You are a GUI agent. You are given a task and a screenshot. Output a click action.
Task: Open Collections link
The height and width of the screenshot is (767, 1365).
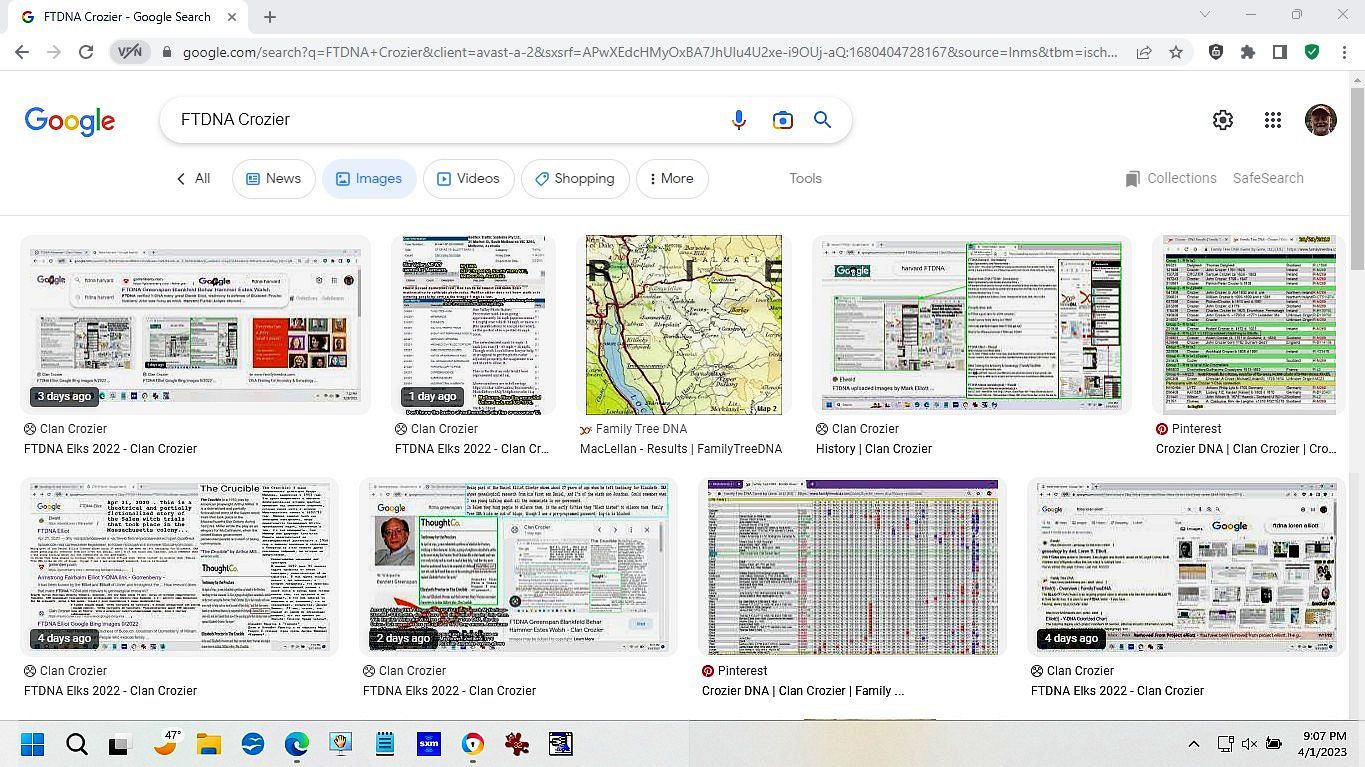pos(1171,178)
